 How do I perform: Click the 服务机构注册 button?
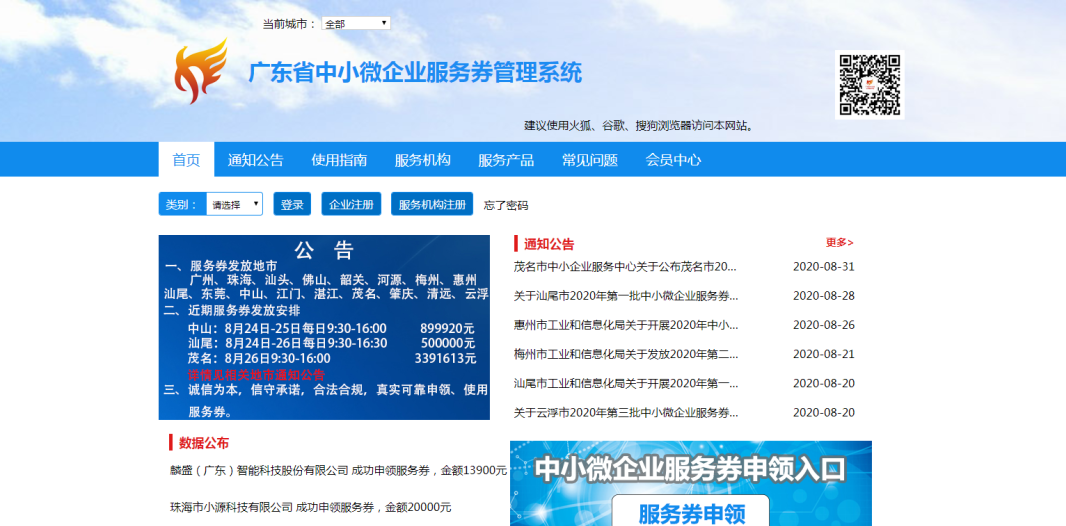(x=432, y=205)
